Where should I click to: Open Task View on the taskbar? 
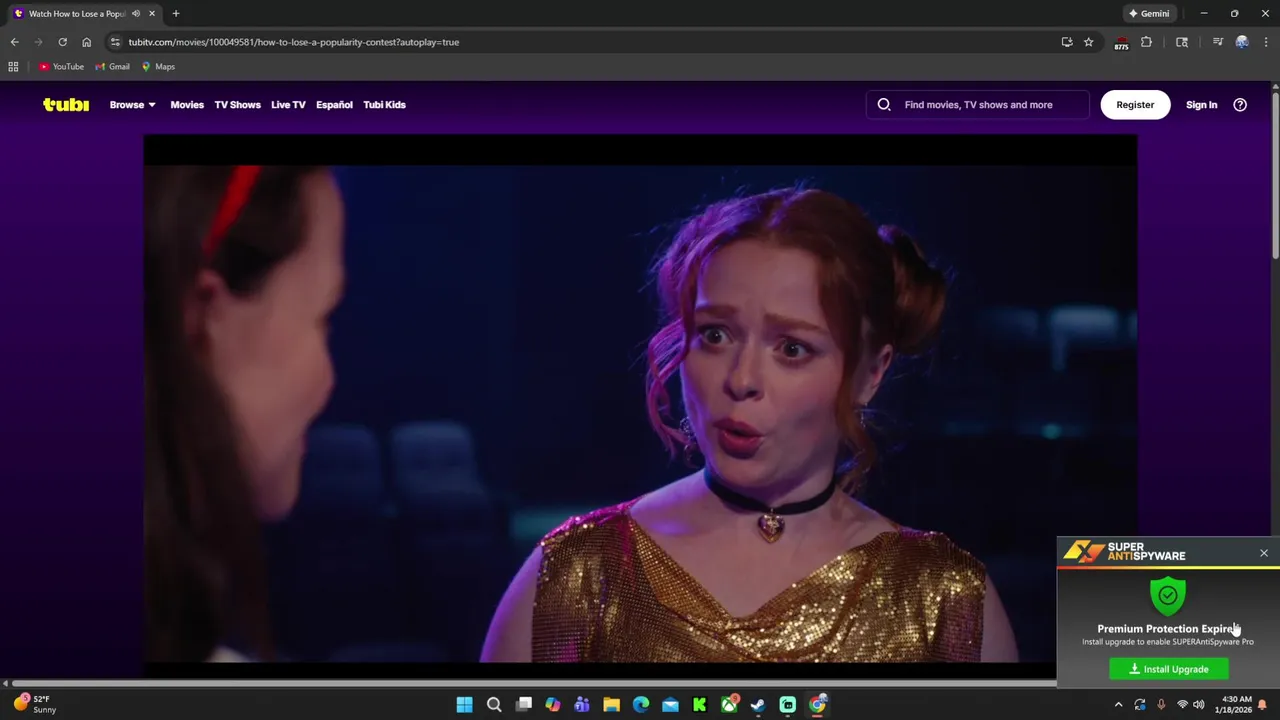click(523, 705)
